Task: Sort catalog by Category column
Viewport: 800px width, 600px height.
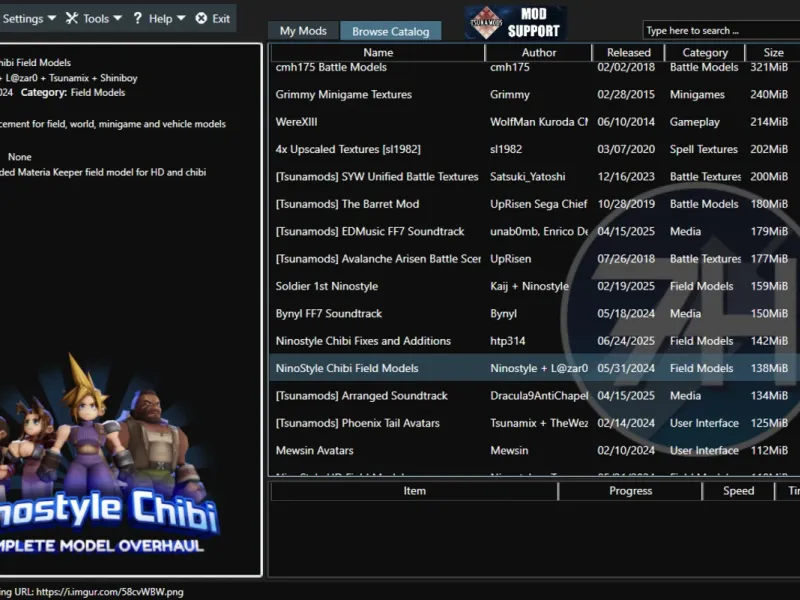Action: point(705,53)
